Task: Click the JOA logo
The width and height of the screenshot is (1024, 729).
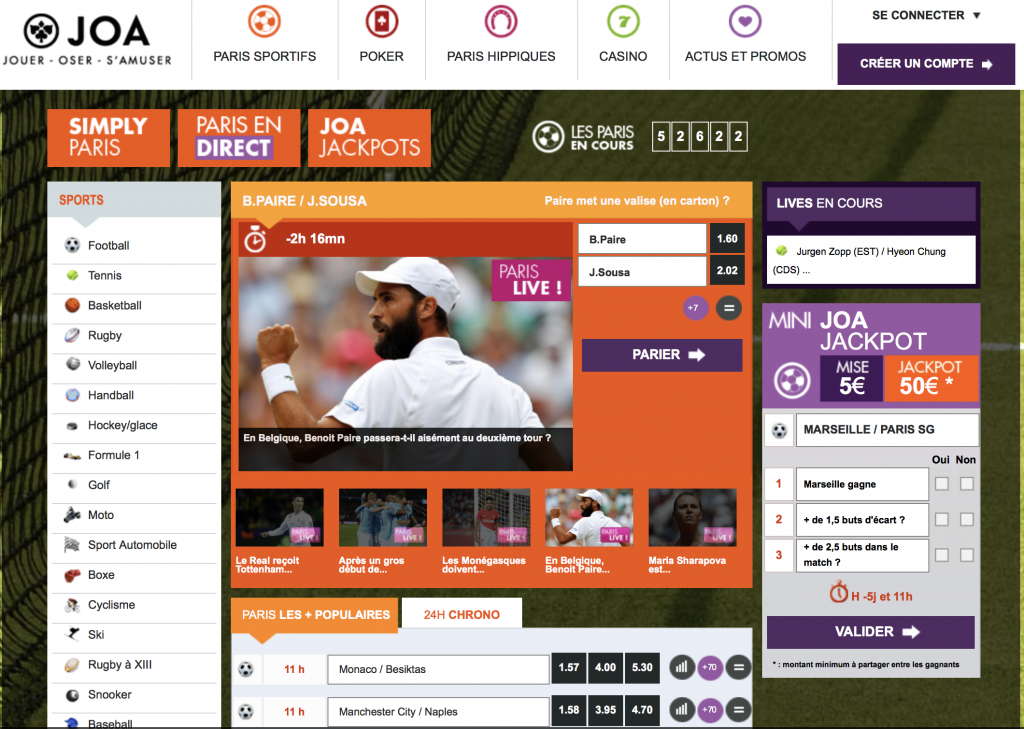Action: tap(87, 39)
